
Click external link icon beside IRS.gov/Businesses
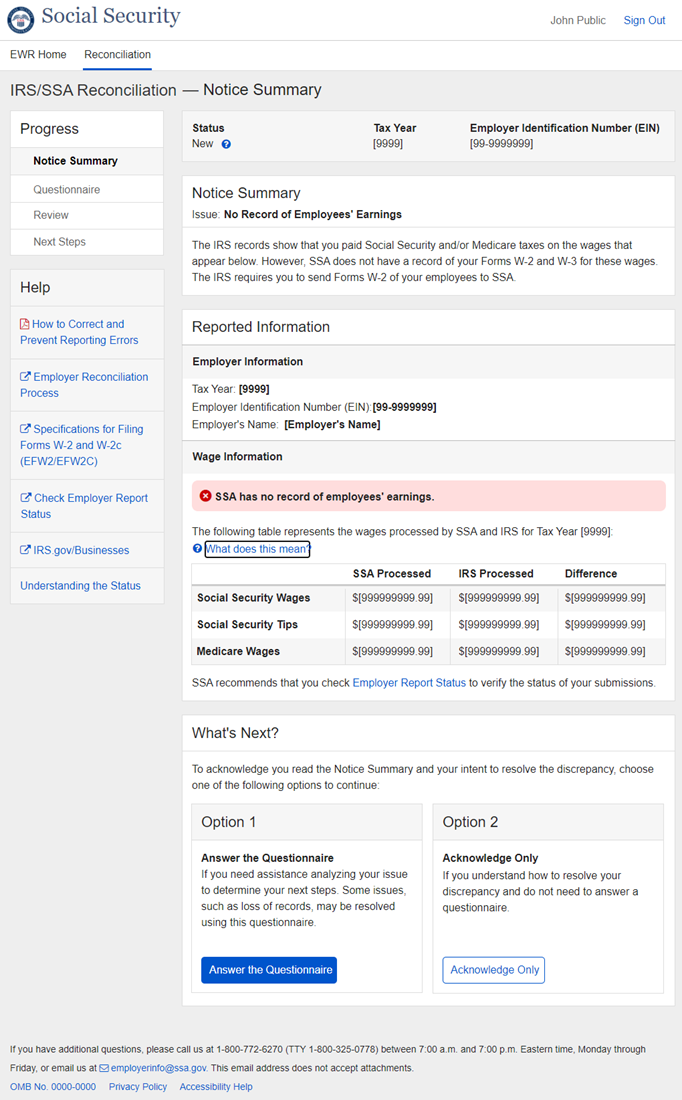[25, 550]
